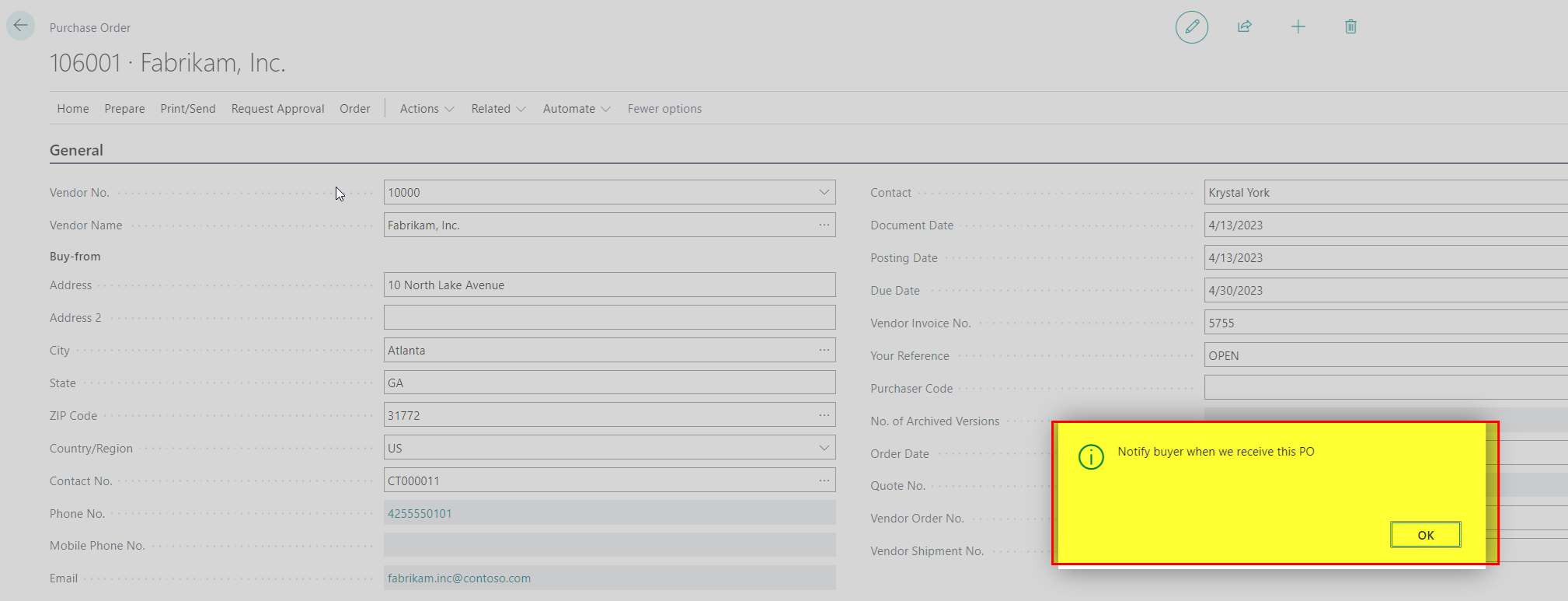Expand Country/Region dropdown arrow
The height and width of the screenshot is (601, 1568).
824,448
